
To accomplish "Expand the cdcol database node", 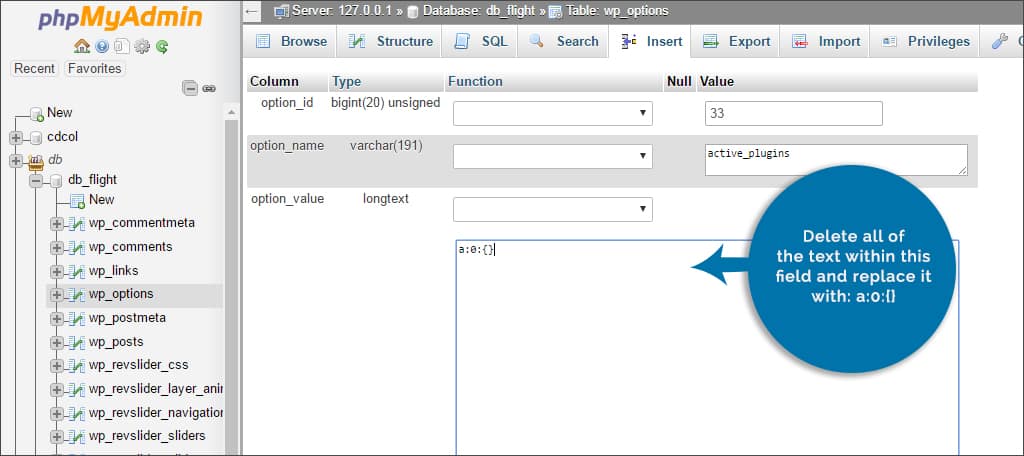I will click(16, 138).
